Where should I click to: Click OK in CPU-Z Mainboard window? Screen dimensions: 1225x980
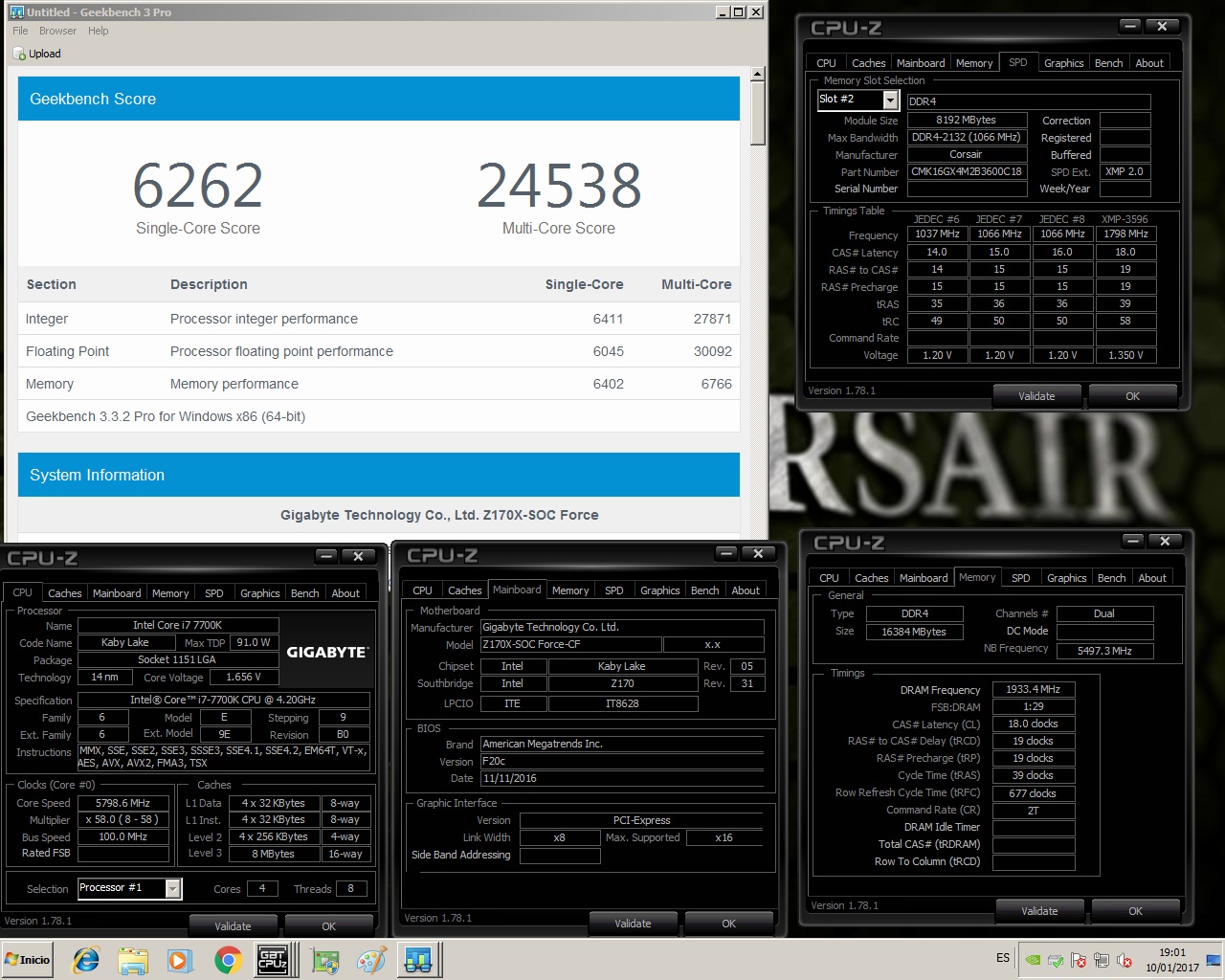coord(728,924)
